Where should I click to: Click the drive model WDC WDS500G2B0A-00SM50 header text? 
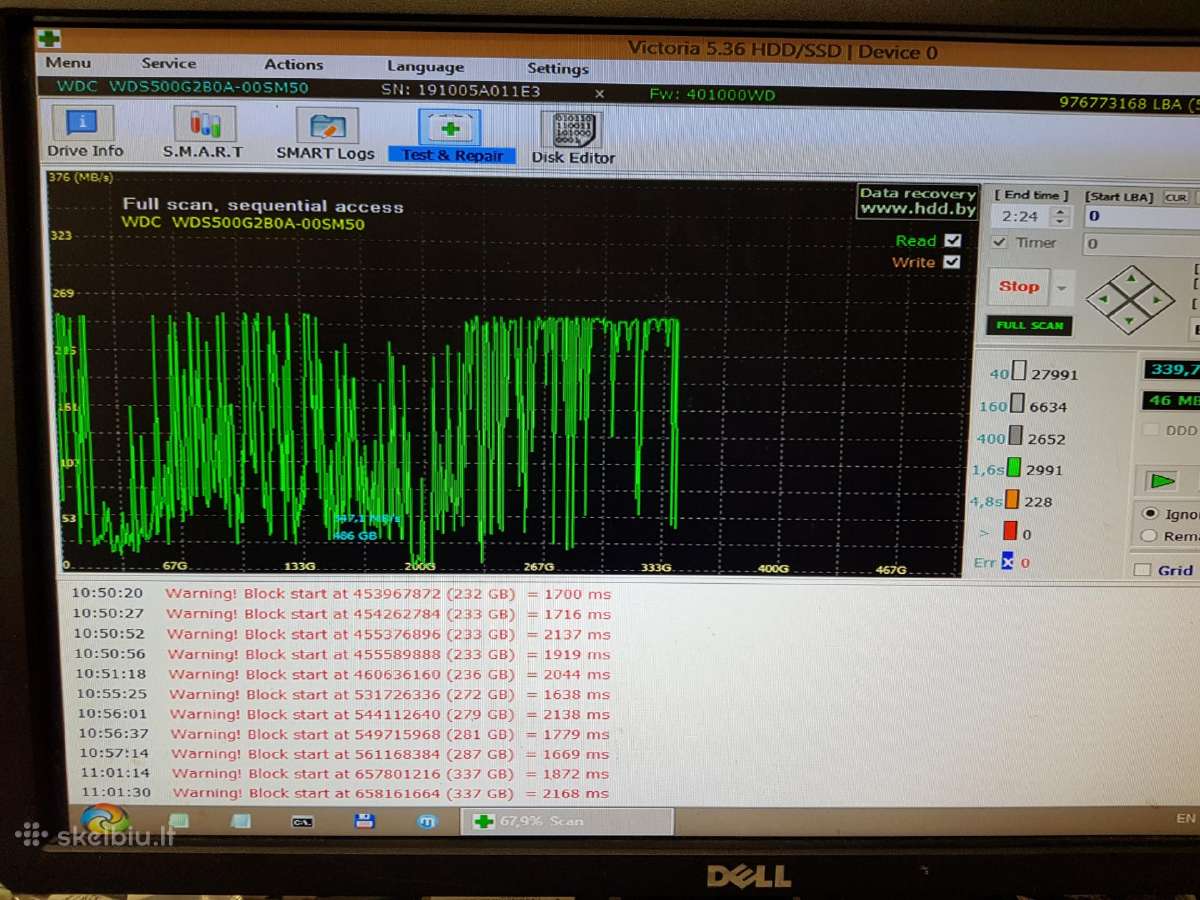click(x=181, y=87)
